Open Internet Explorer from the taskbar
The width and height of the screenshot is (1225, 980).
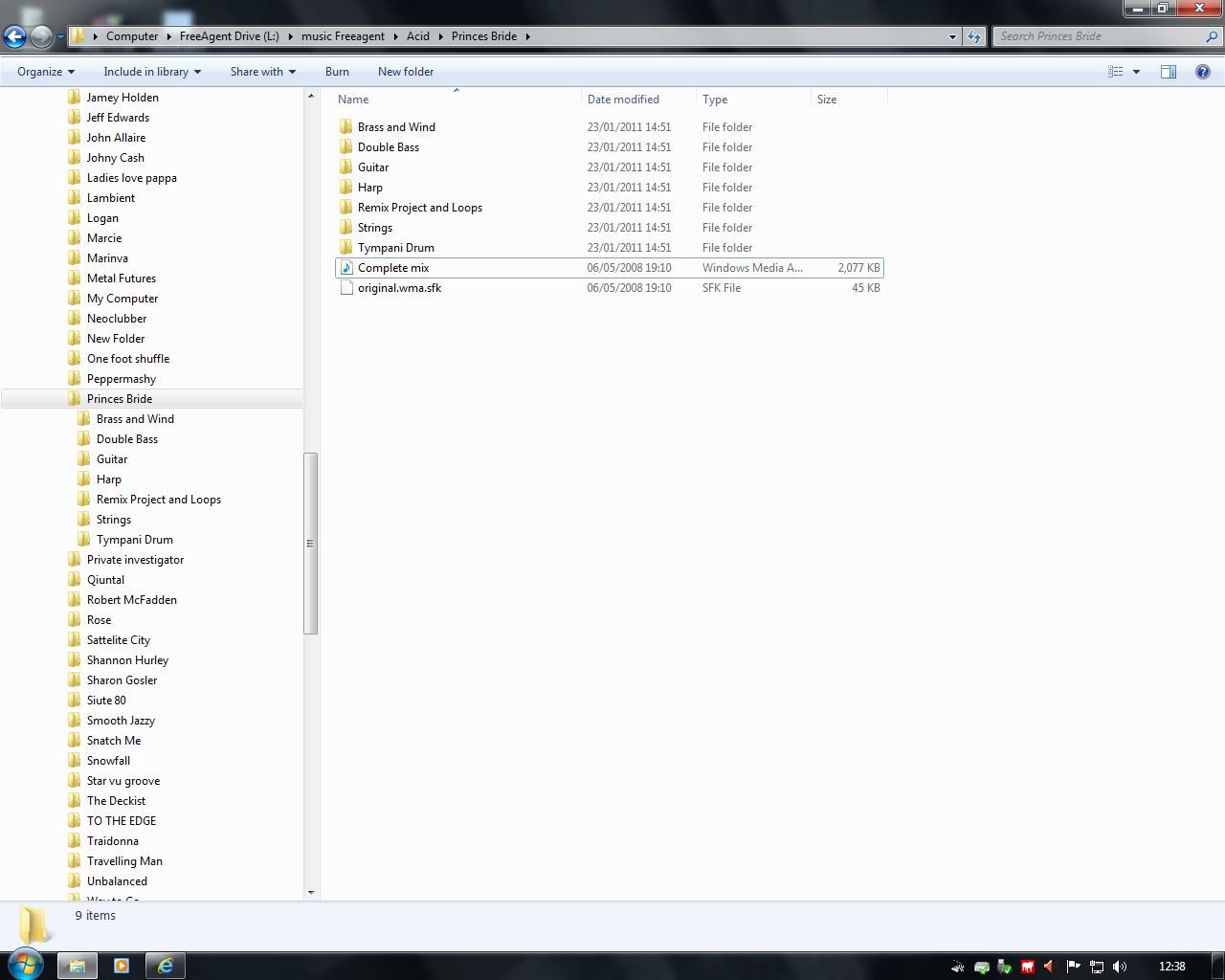(x=166, y=966)
